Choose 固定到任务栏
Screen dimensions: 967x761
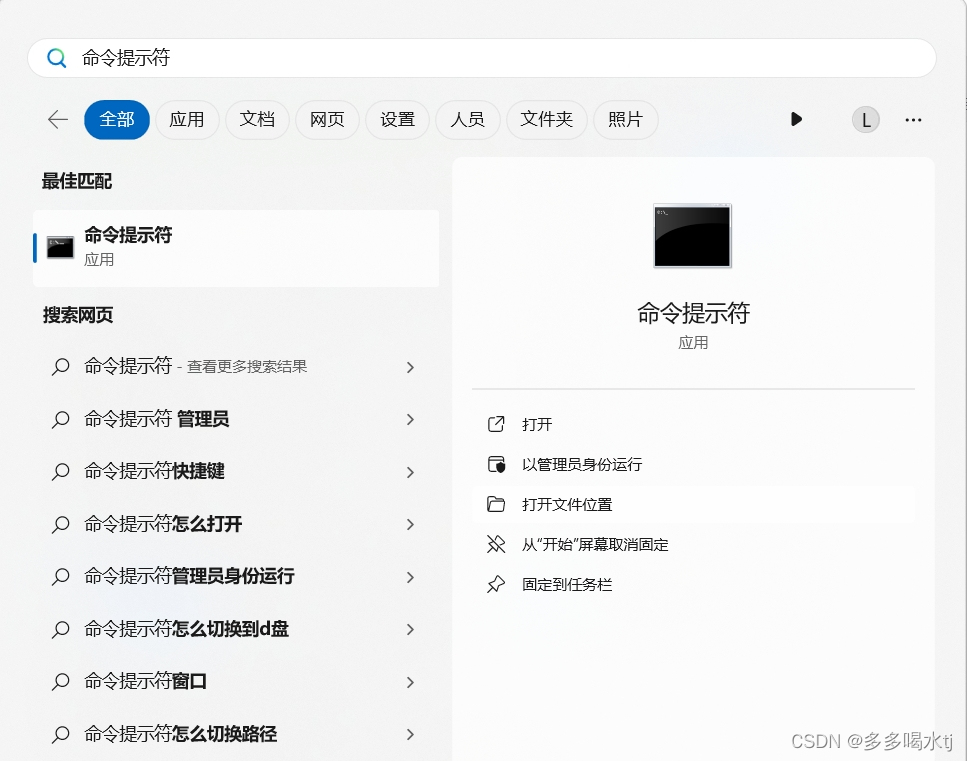[693, 584]
